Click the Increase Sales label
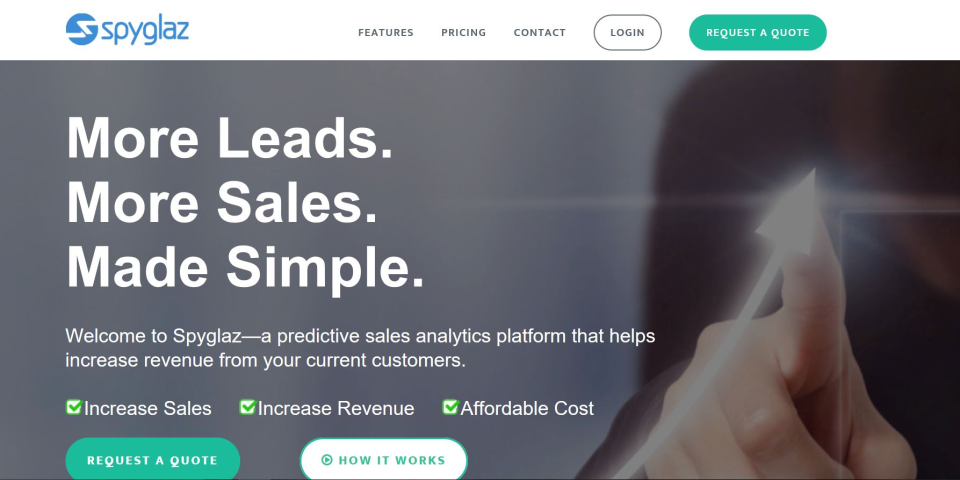Screen dimensions: 960x480 point(148,408)
